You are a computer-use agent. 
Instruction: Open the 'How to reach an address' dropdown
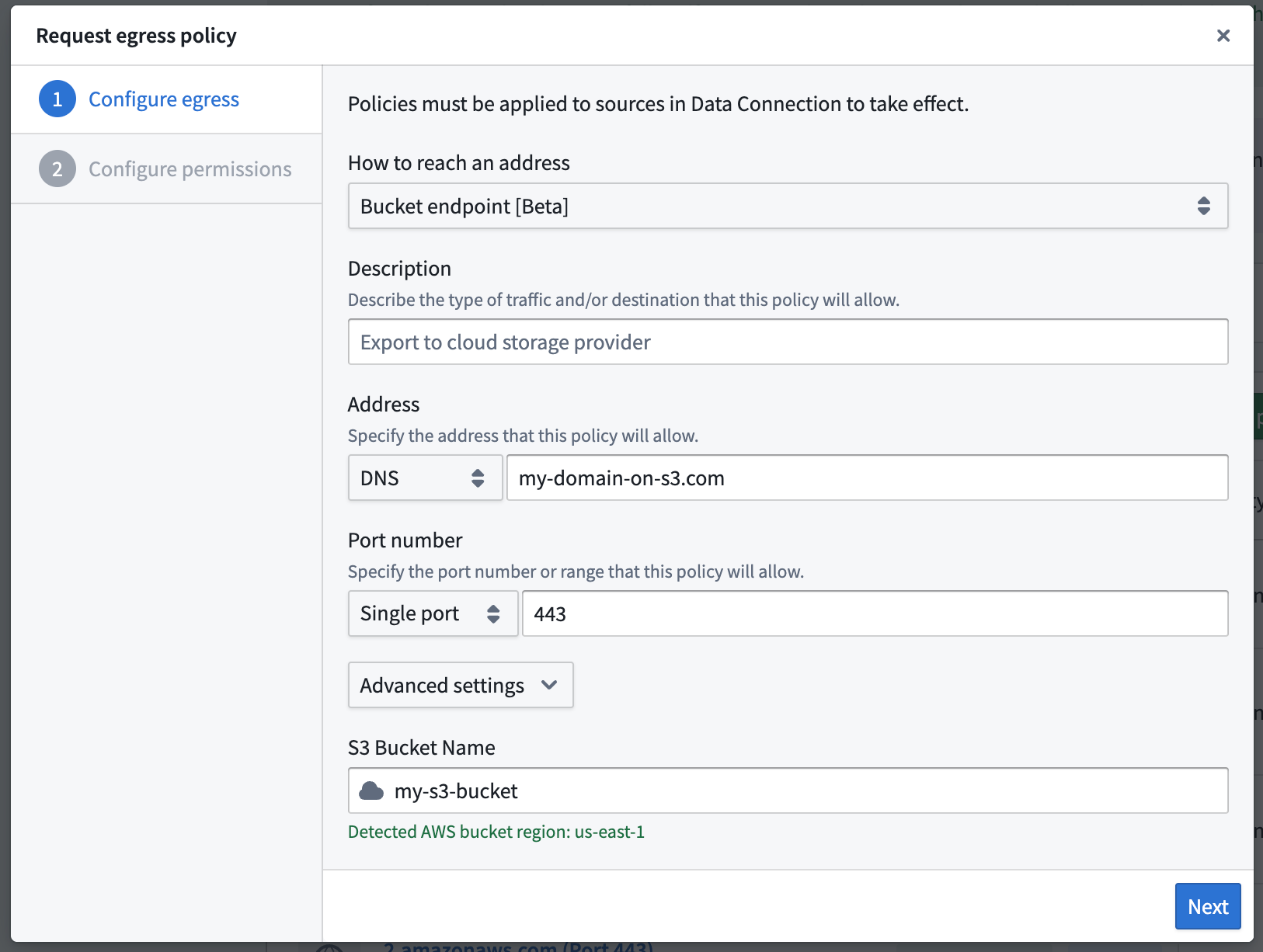coord(788,206)
